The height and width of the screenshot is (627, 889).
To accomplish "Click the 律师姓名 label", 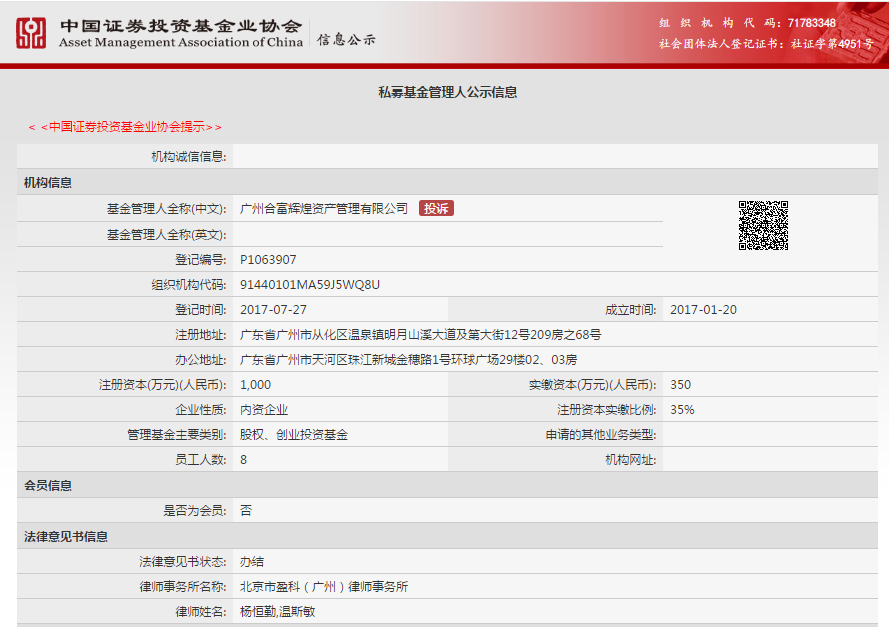I will 201,612.
